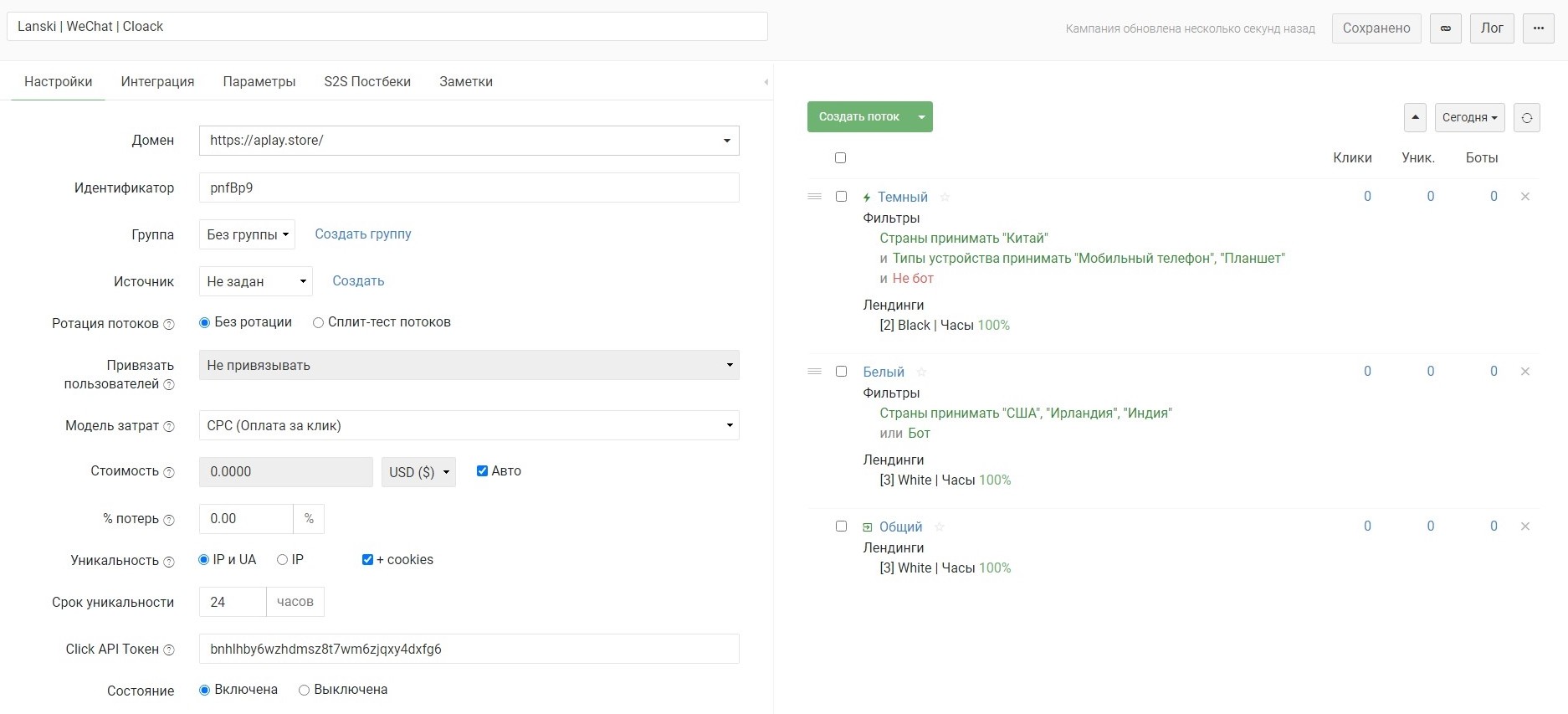
Task: Tick the Белый stream checkbox
Action: point(842,372)
